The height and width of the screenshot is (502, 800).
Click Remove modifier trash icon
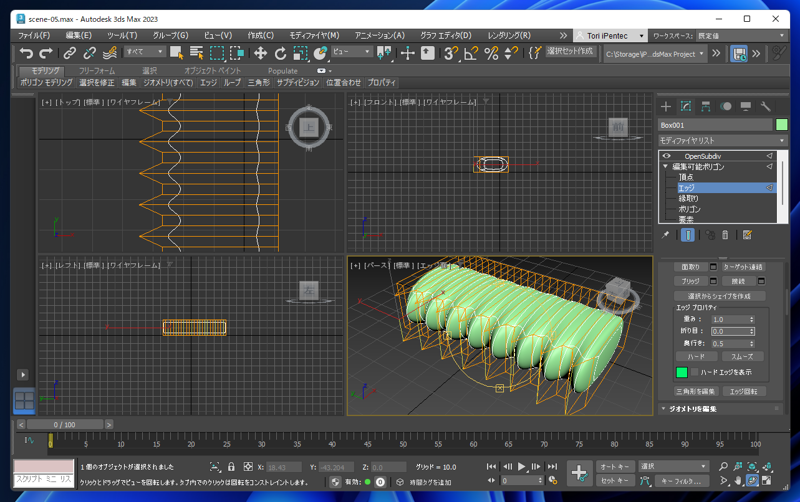pos(725,235)
